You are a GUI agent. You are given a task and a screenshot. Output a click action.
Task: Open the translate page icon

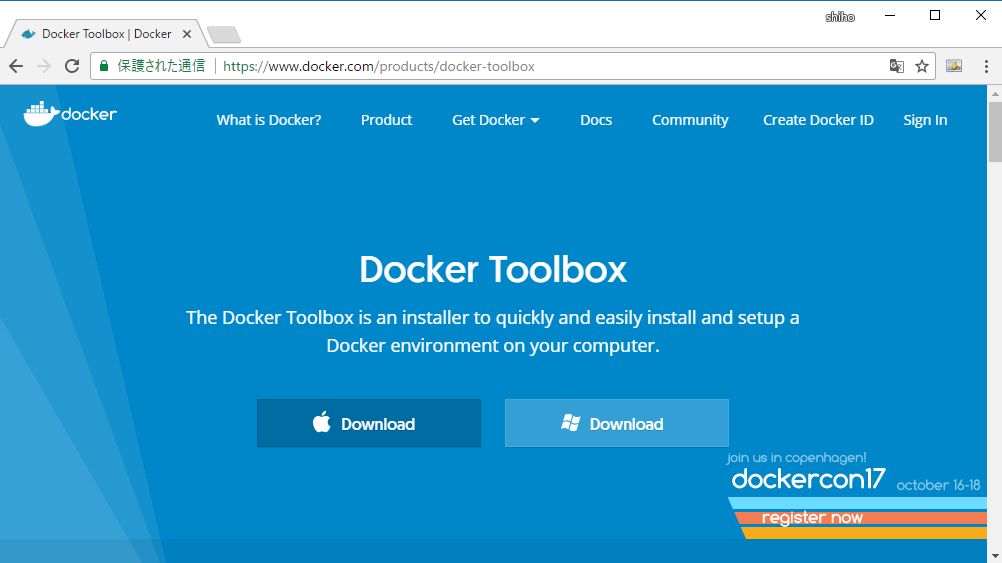(897, 66)
